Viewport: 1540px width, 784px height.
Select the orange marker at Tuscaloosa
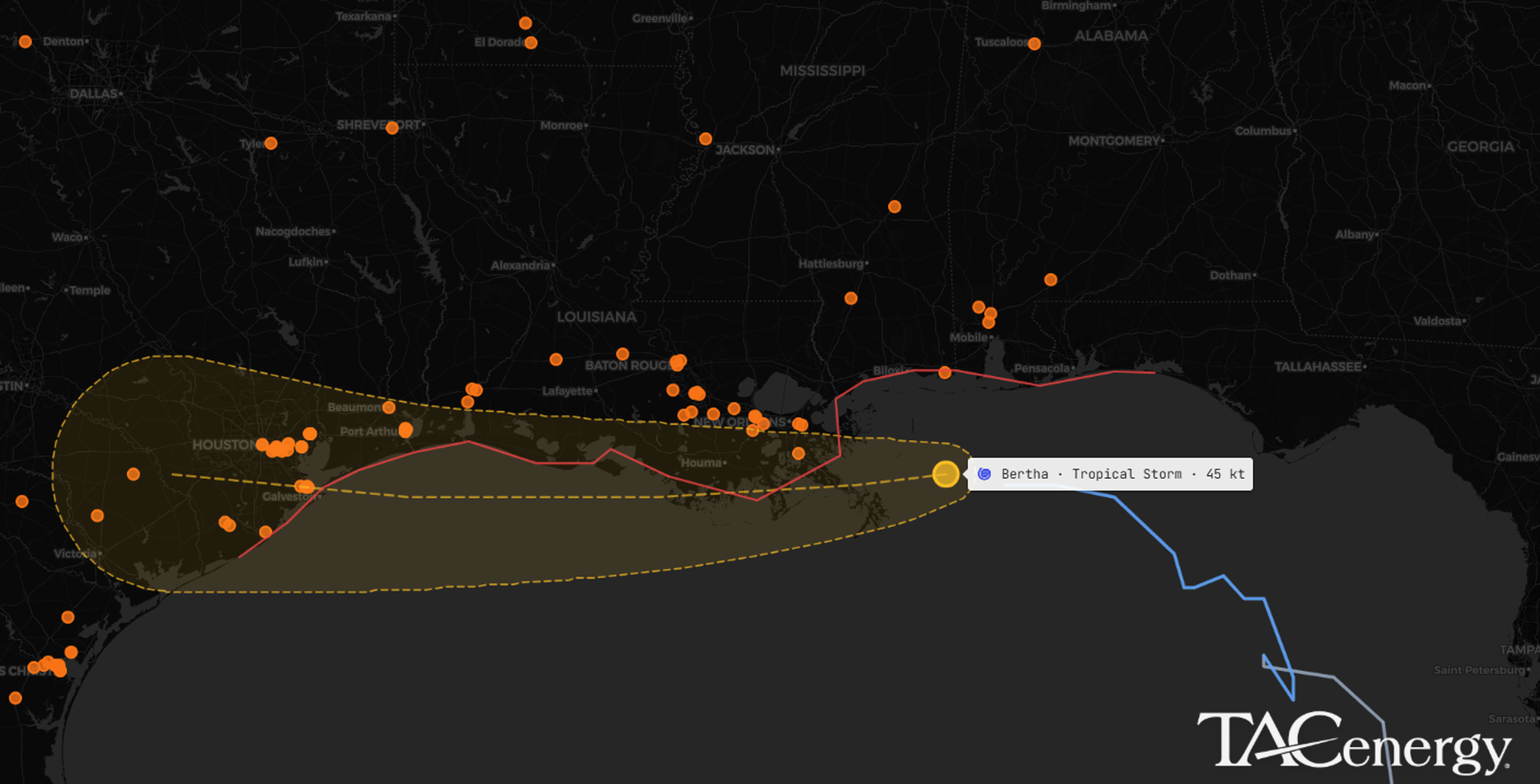click(x=1034, y=44)
